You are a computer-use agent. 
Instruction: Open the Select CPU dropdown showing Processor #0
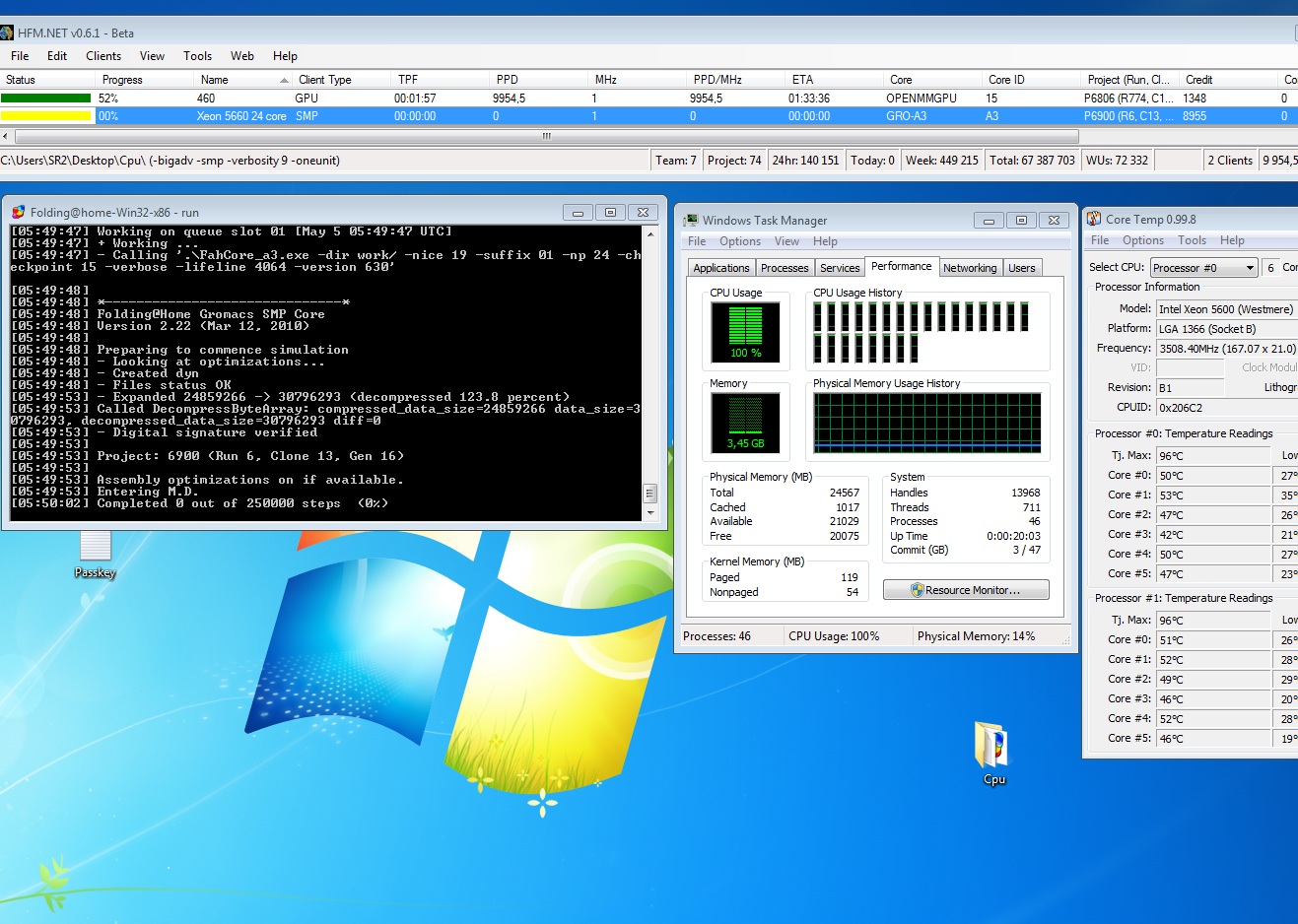point(1204,267)
